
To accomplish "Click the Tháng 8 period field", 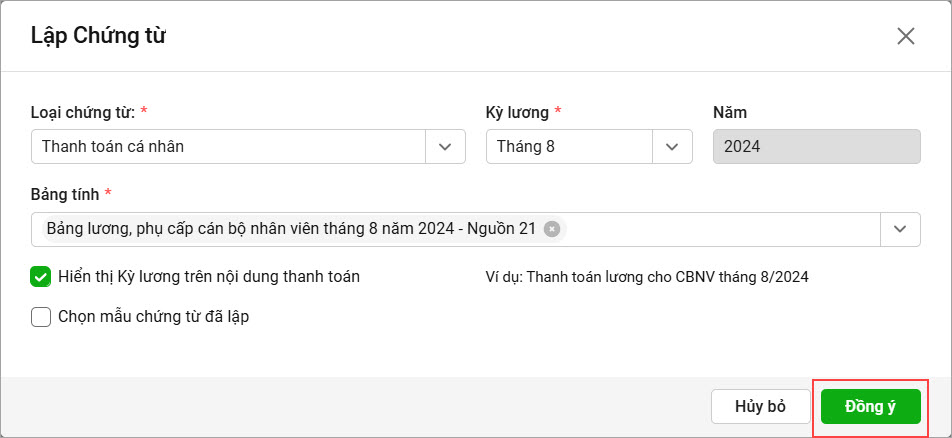I will [570, 146].
